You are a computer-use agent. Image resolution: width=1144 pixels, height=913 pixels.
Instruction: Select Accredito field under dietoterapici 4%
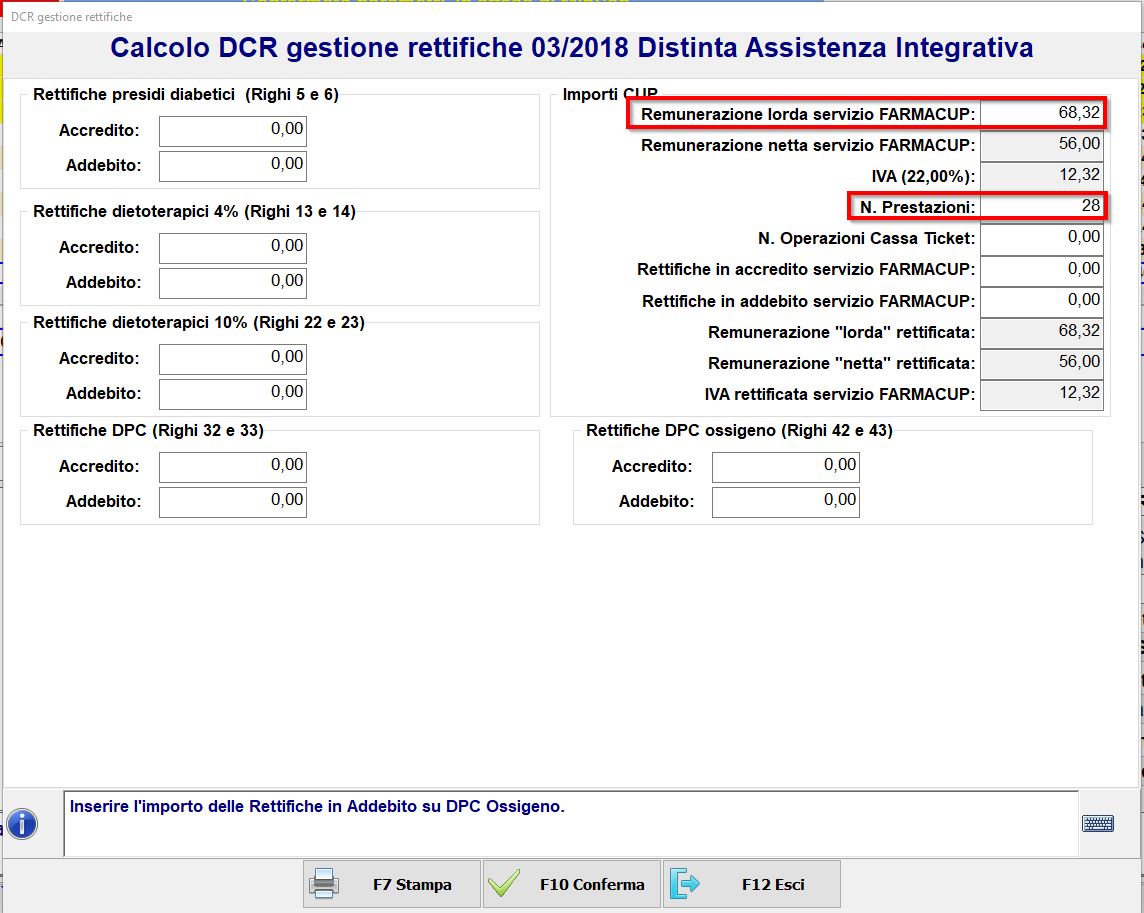(232, 247)
